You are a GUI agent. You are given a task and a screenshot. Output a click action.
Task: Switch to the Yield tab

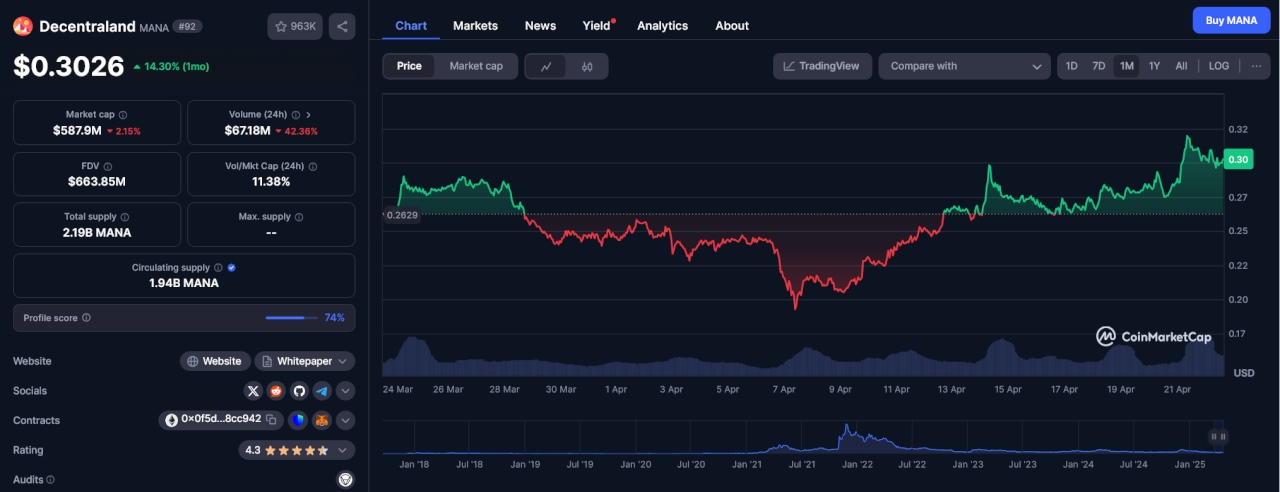pos(597,26)
